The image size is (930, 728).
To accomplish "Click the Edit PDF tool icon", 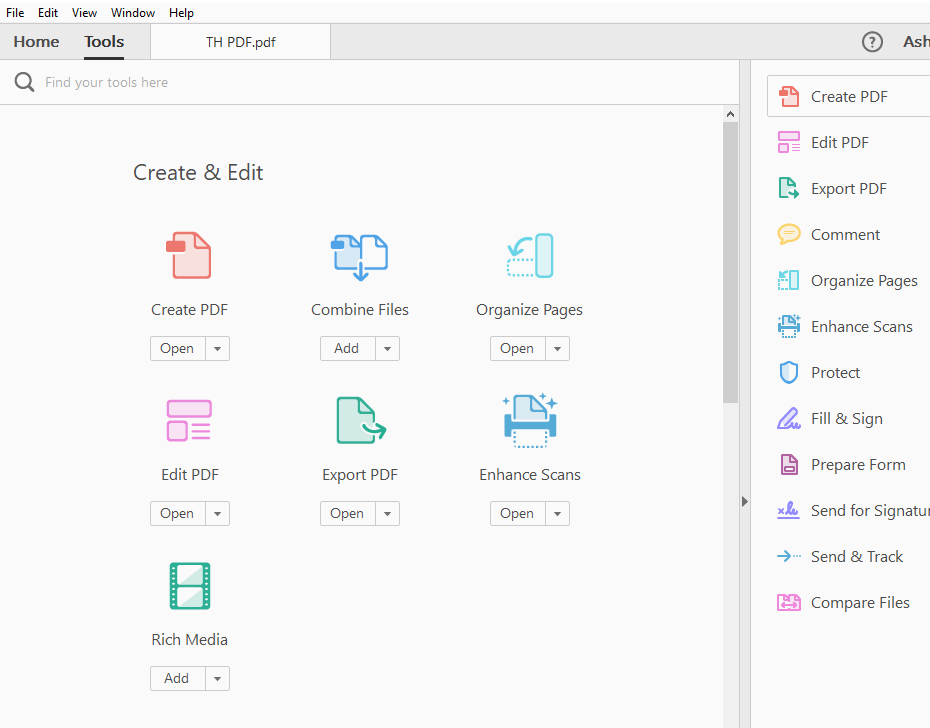I will pyautogui.click(x=189, y=420).
